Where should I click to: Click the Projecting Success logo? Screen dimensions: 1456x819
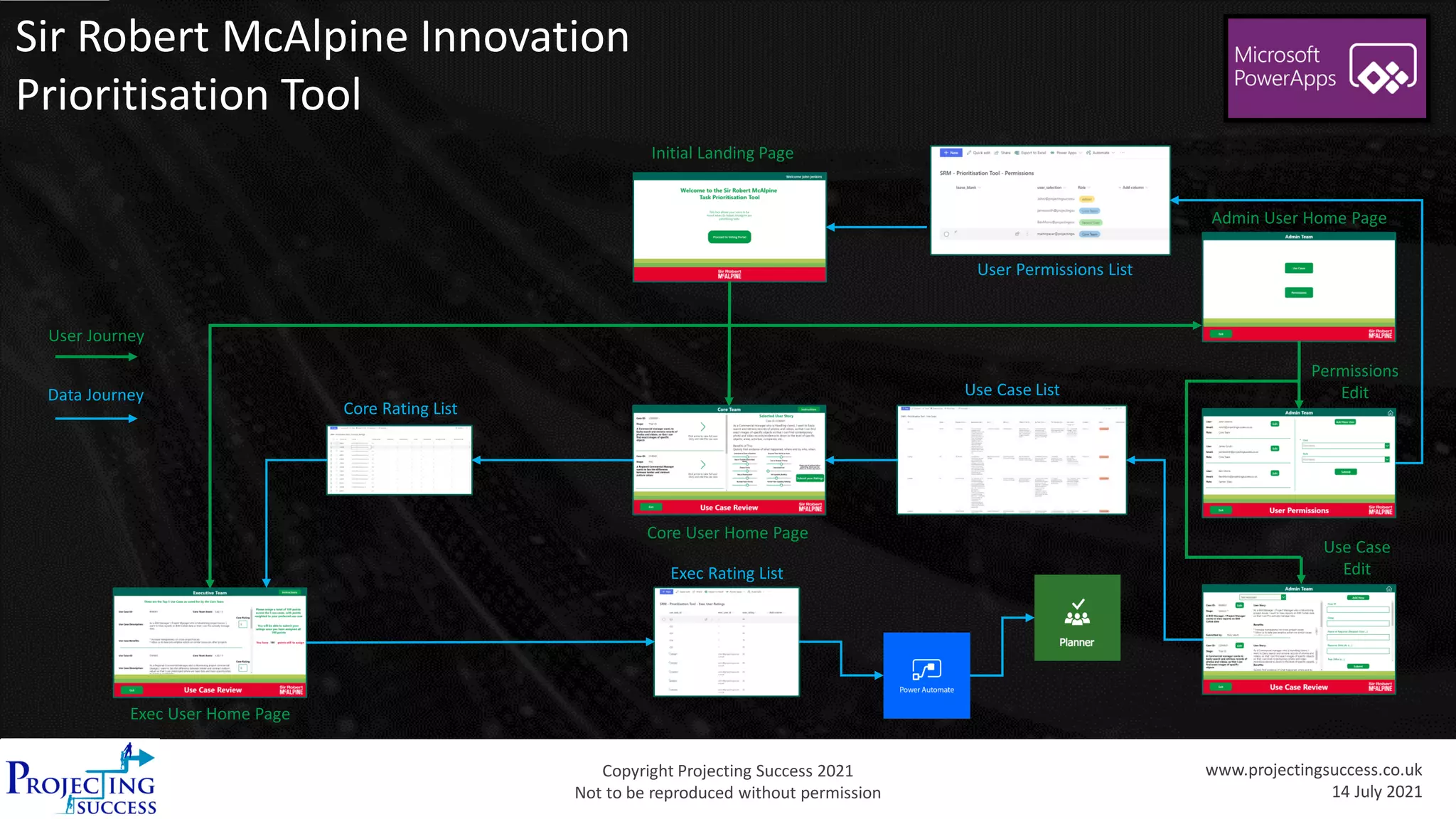80,780
